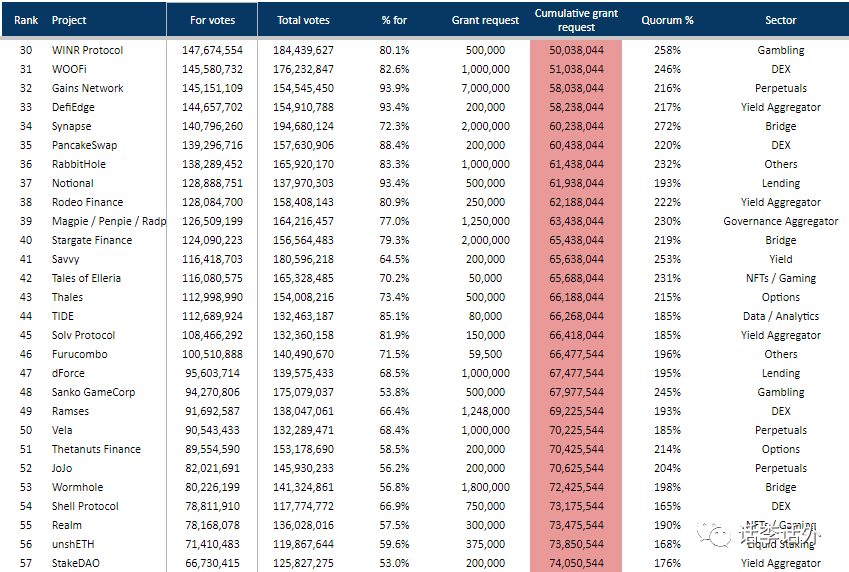Select quorum value 165%

pos(667,506)
